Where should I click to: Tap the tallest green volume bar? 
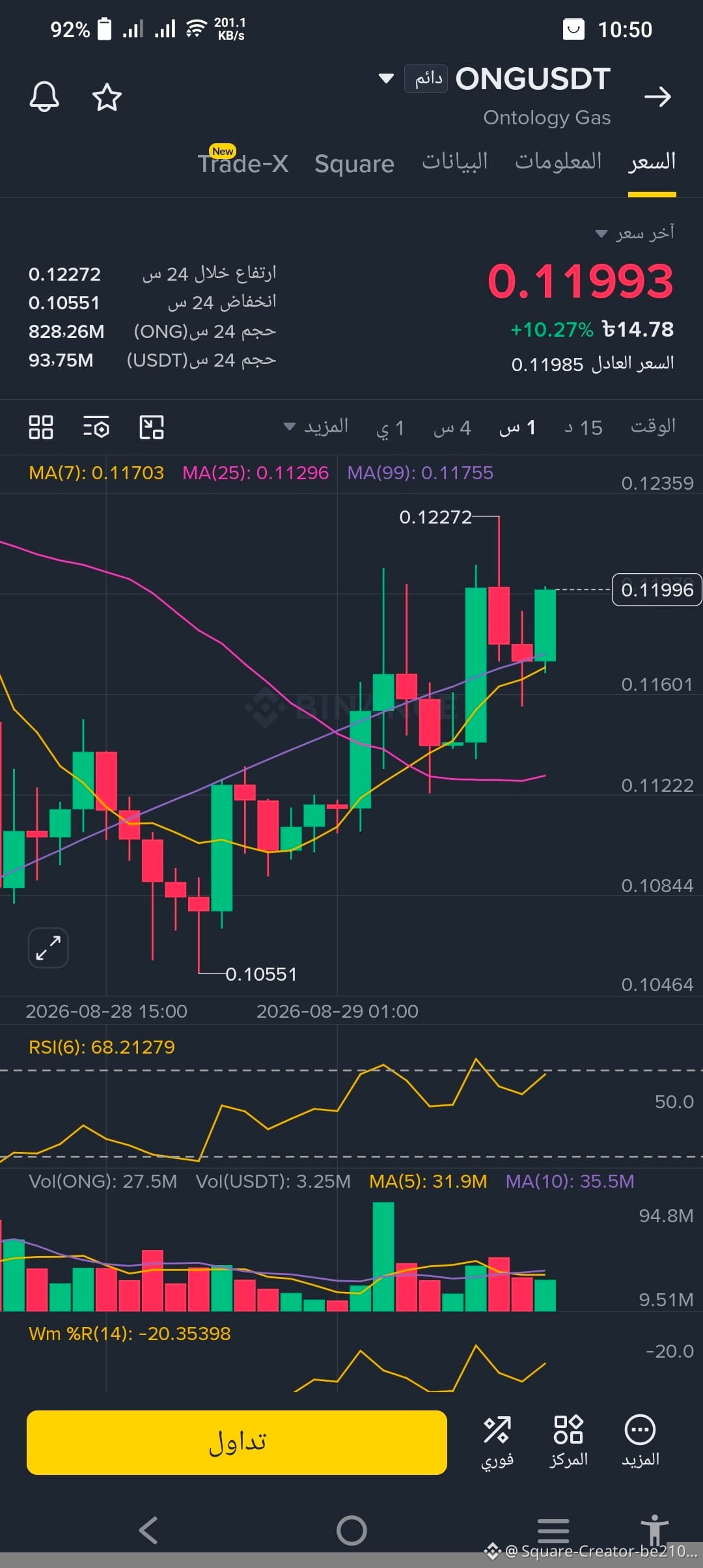[x=383, y=1256]
